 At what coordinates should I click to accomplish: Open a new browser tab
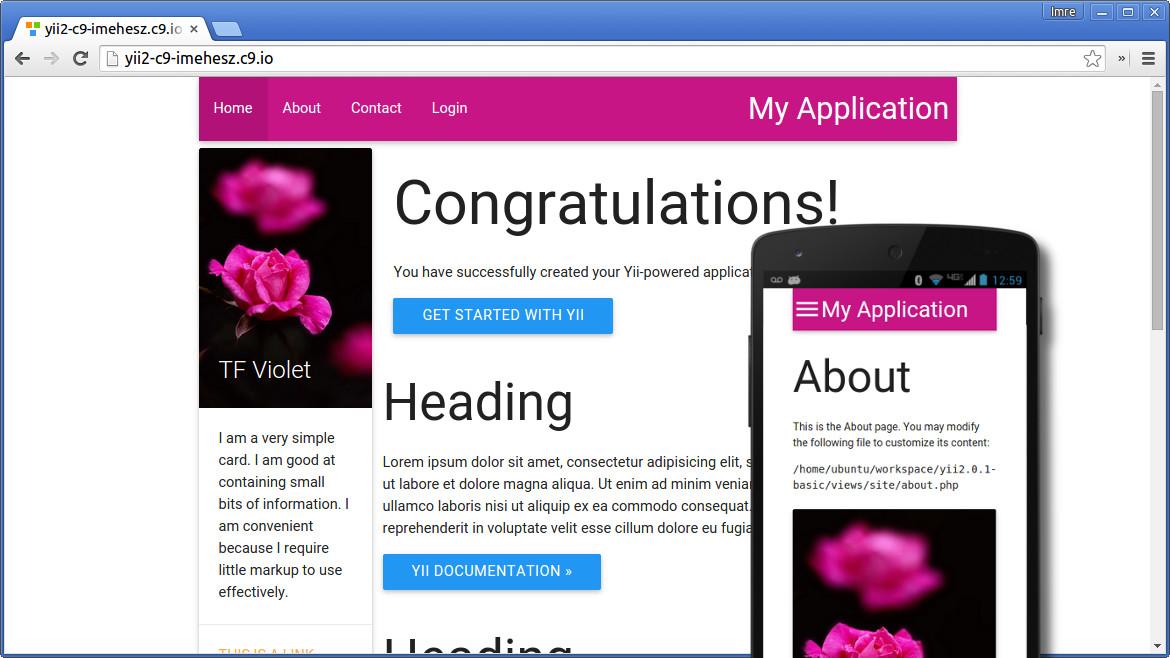pos(227,29)
